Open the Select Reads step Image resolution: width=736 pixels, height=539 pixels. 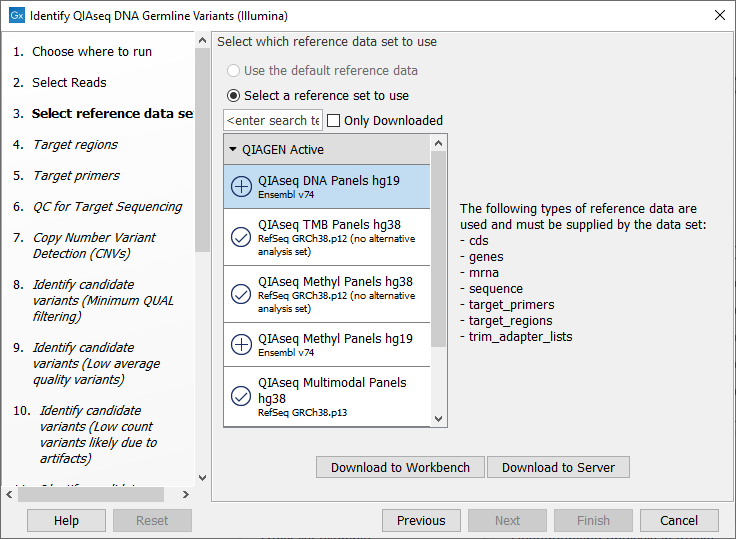pyautogui.click(x=69, y=83)
